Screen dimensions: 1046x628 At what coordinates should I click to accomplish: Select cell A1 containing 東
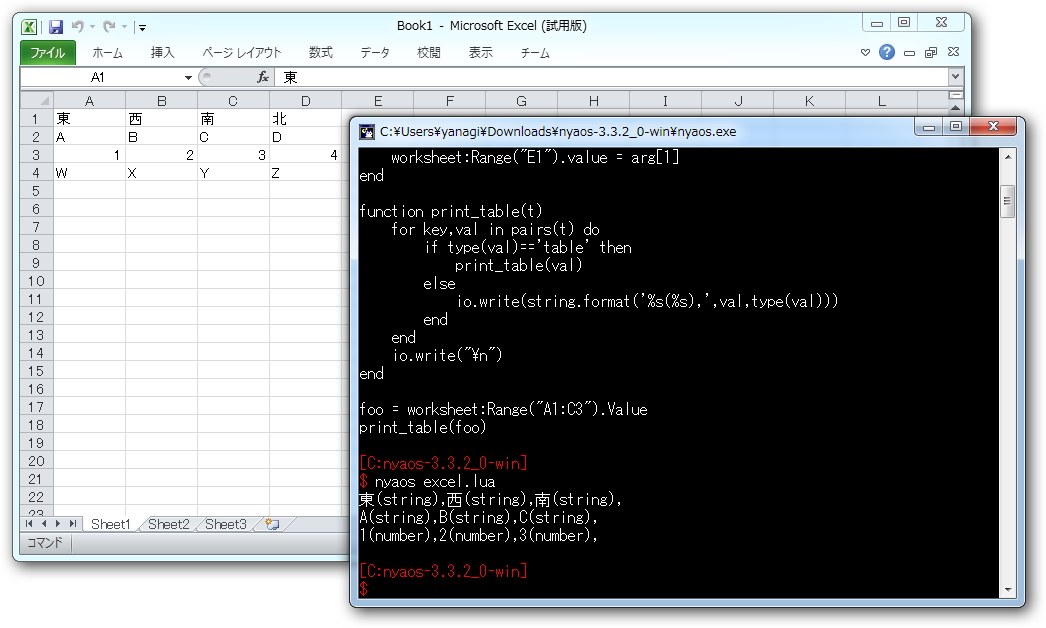pos(88,118)
